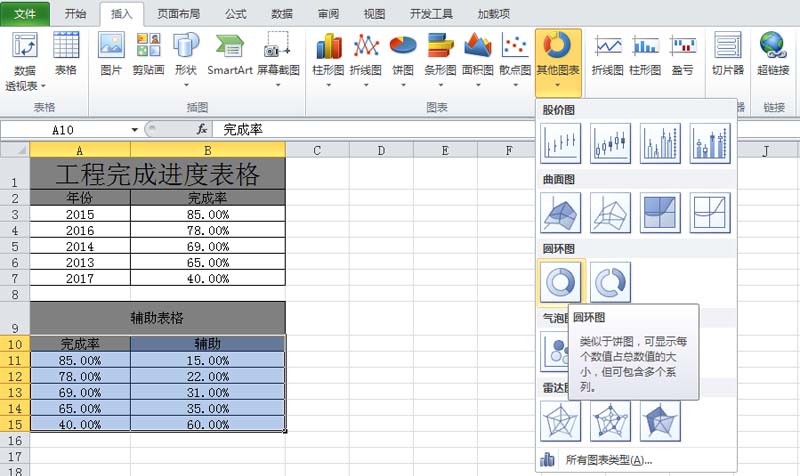This screenshot has height=476, width=800.
Task: Open the 文件 File tab
Action: pyautogui.click(x=25, y=14)
